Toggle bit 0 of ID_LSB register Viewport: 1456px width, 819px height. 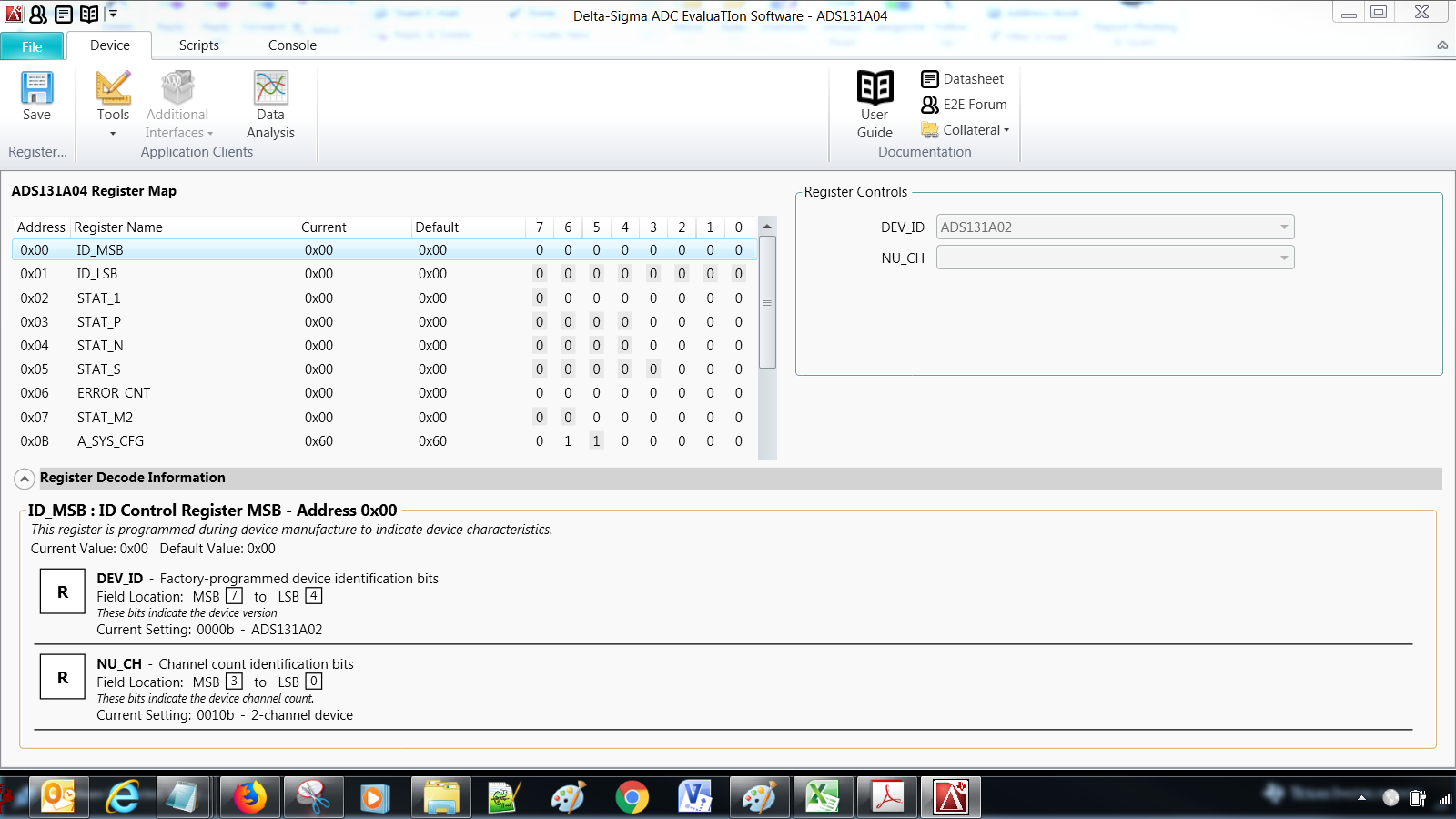pos(739,274)
